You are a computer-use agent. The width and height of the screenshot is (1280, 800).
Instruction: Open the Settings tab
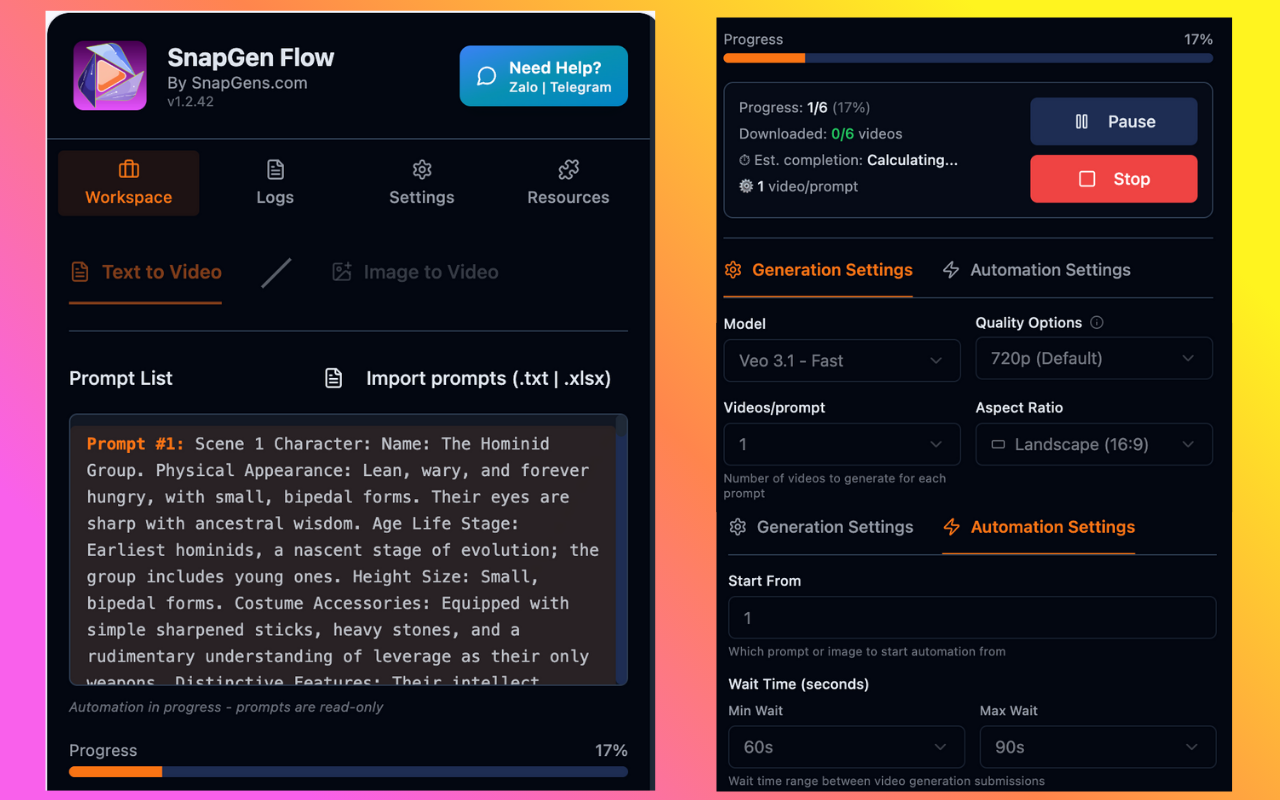(x=422, y=183)
